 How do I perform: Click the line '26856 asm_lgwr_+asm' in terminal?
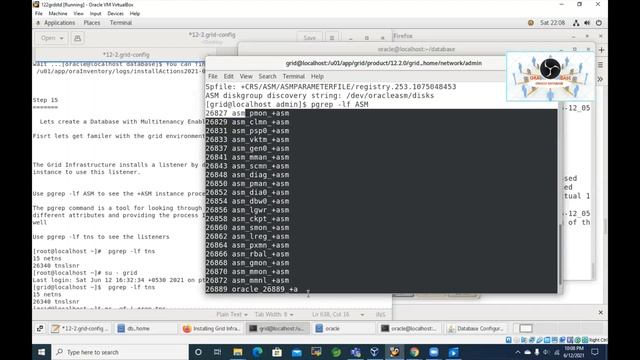tap(247, 210)
